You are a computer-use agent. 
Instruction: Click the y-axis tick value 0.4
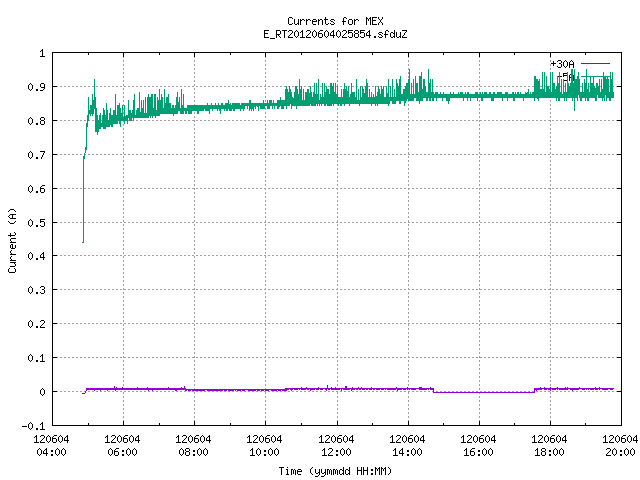pos(36,256)
